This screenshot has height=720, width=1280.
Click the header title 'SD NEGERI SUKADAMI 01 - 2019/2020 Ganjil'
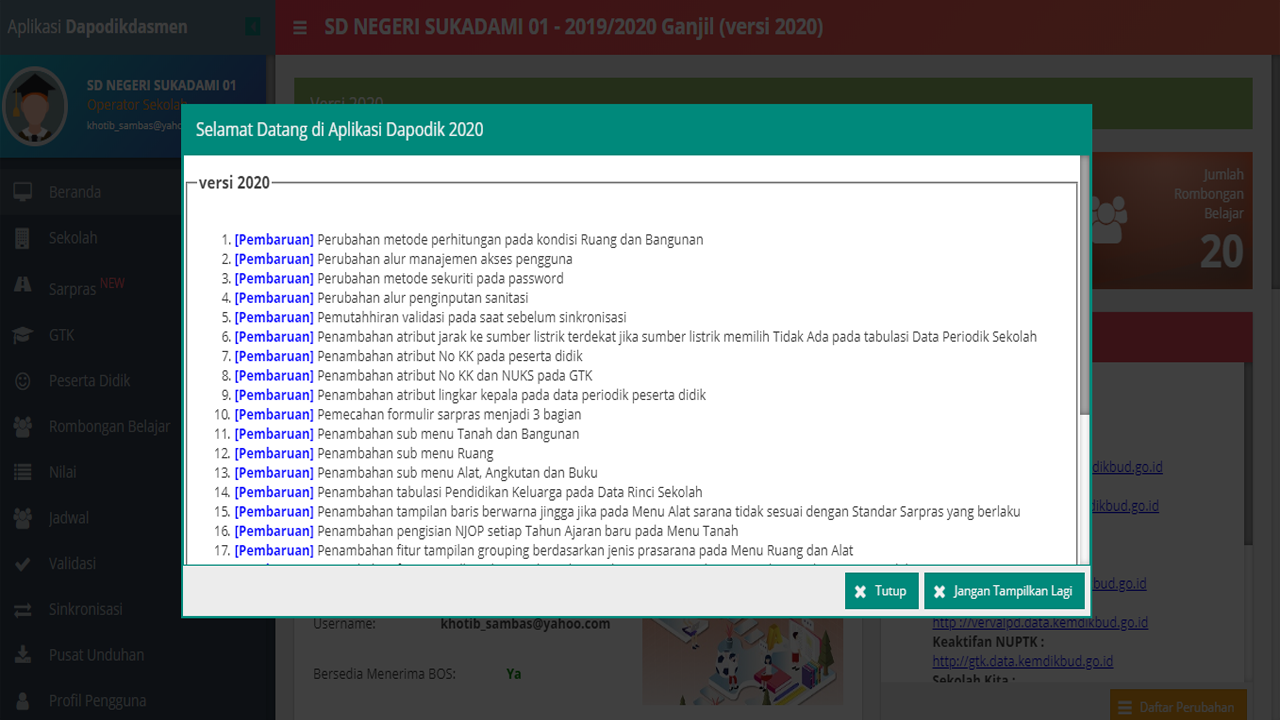coord(574,27)
